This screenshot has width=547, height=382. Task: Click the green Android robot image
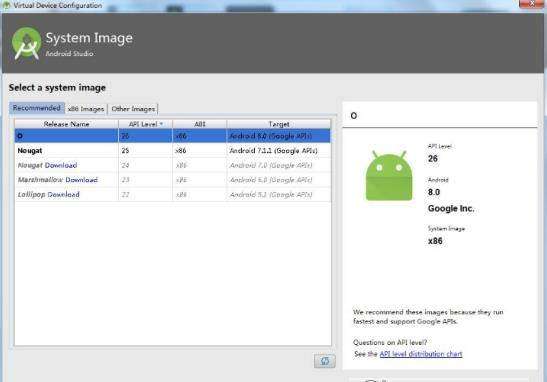click(x=389, y=176)
